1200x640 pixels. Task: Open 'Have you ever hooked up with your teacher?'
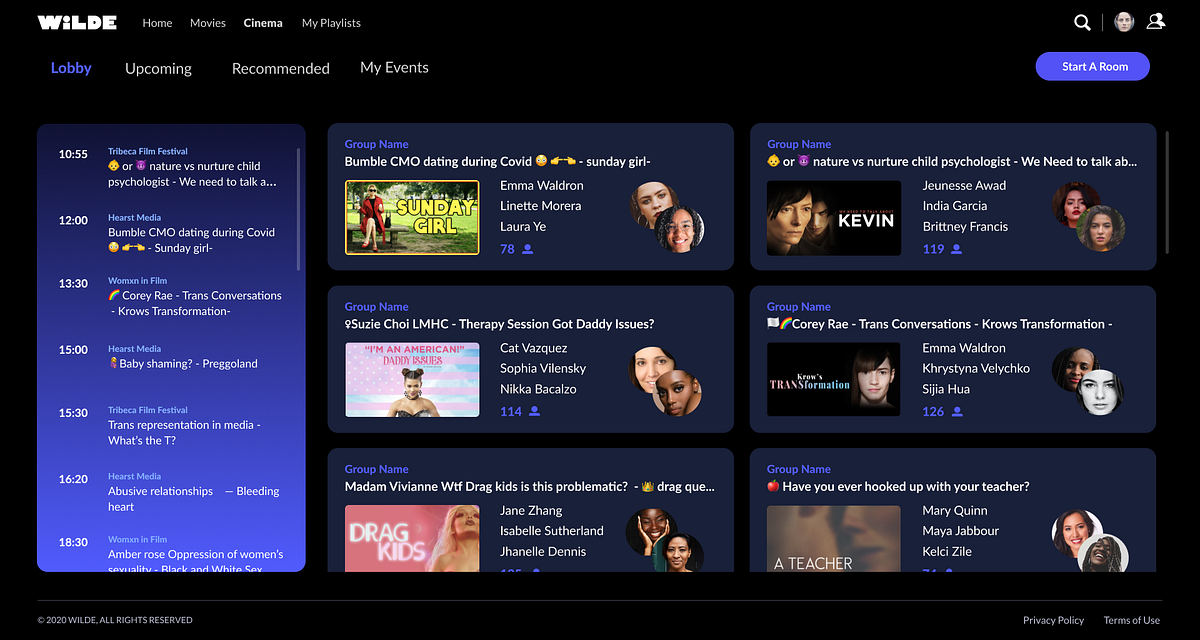pyautogui.click(x=898, y=486)
